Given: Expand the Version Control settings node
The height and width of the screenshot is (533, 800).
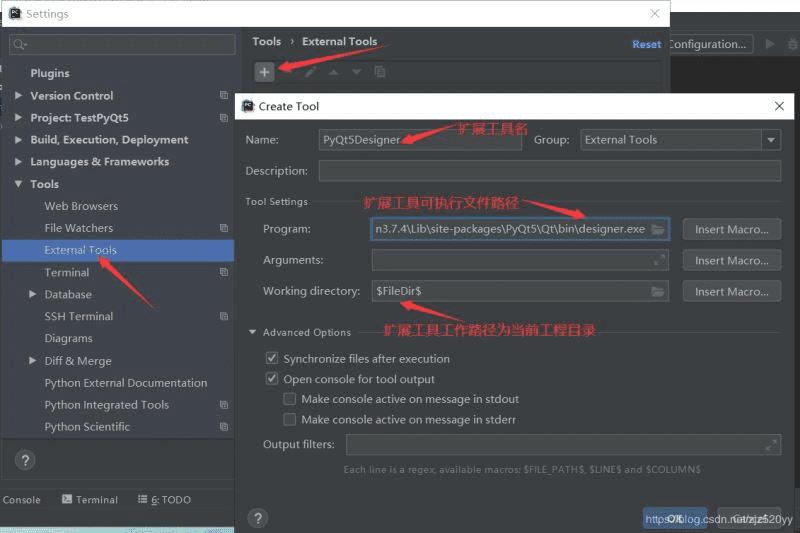Looking at the screenshot, I should click(x=18, y=95).
